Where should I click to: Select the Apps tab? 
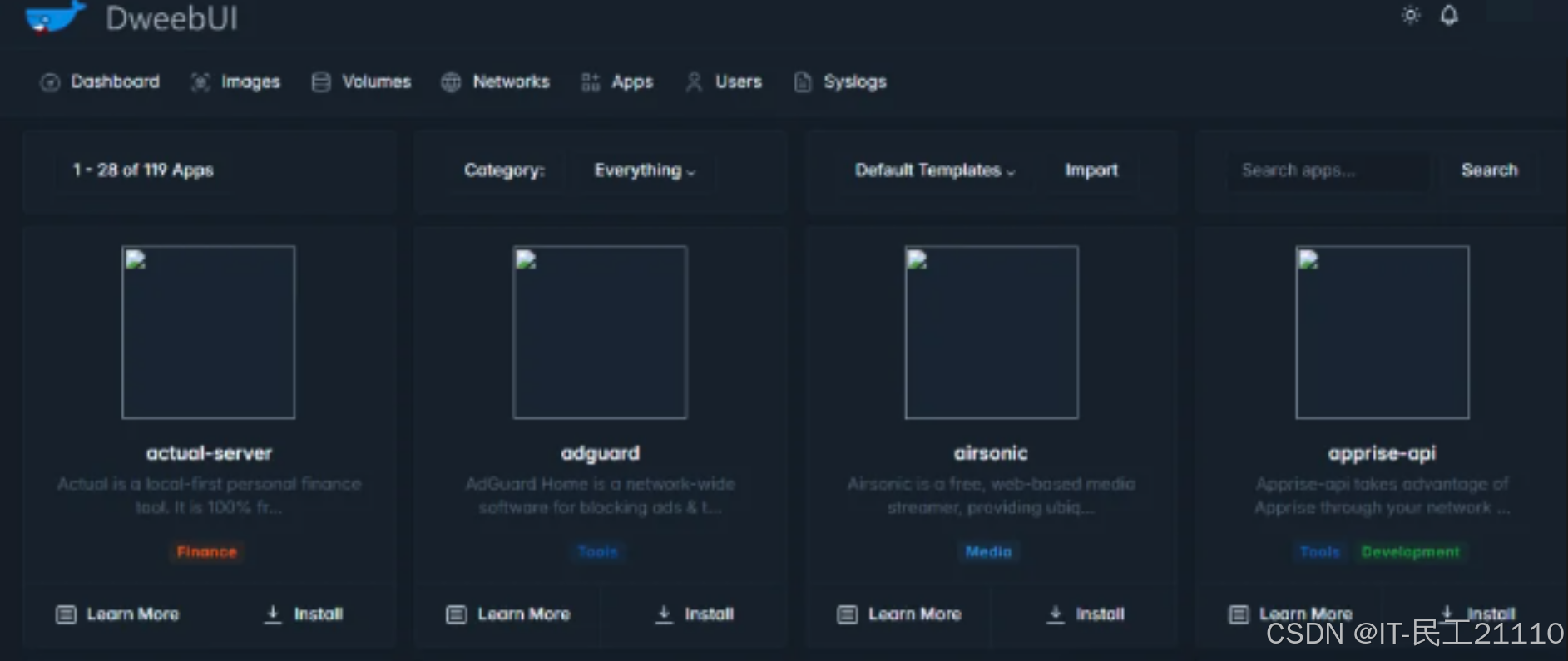coord(616,81)
